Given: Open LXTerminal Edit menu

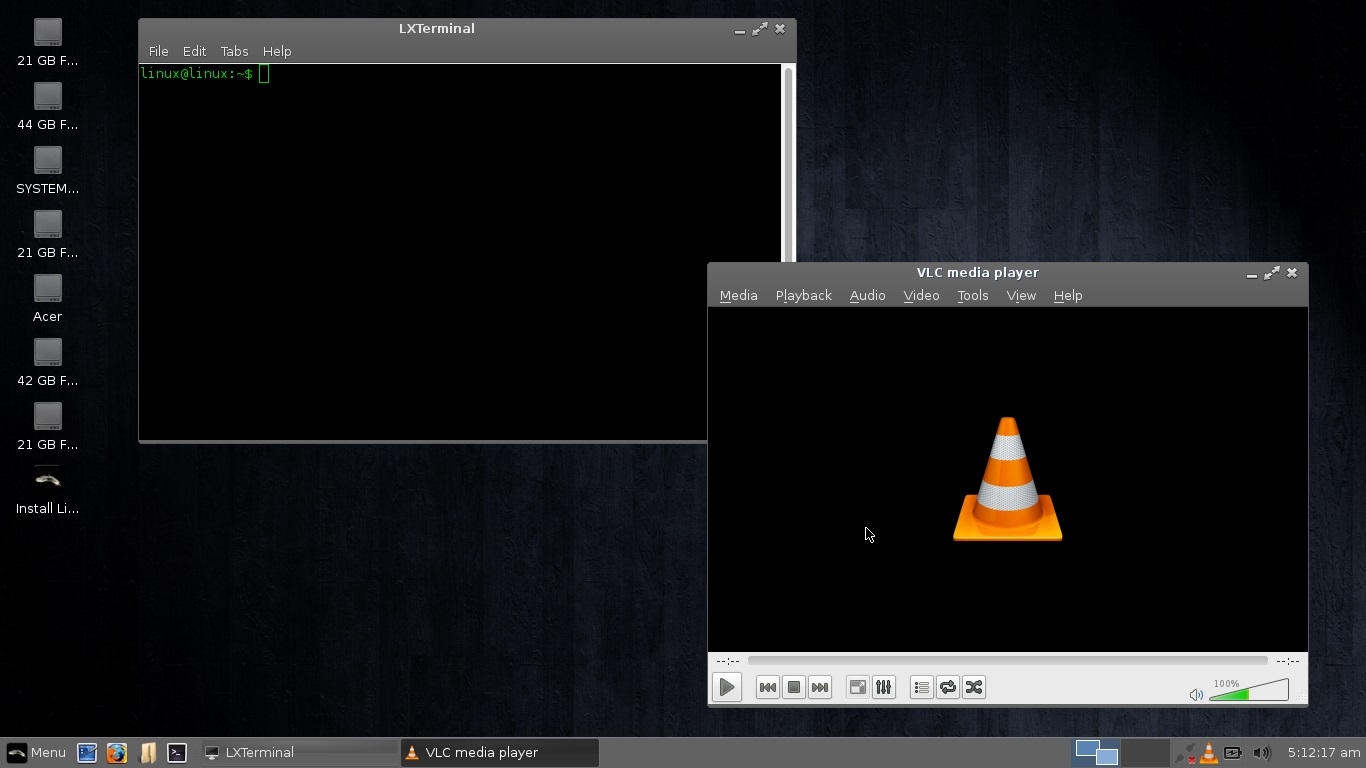Looking at the screenshot, I should pyautogui.click(x=194, y=51).
